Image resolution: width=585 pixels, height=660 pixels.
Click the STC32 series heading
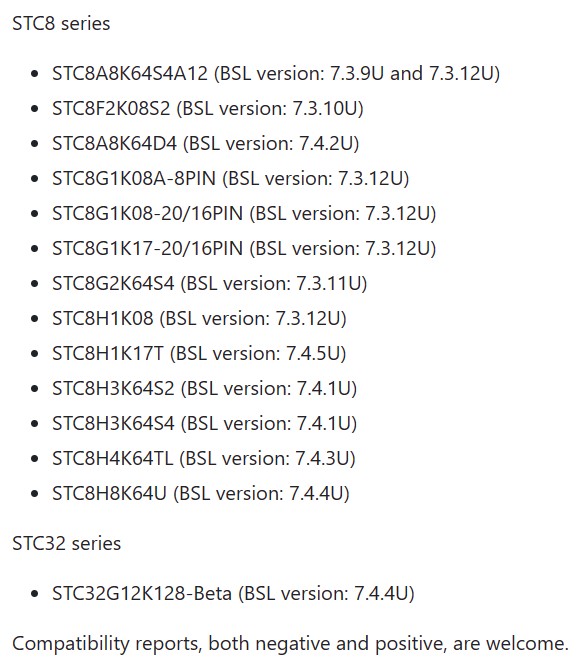point(66,543)
